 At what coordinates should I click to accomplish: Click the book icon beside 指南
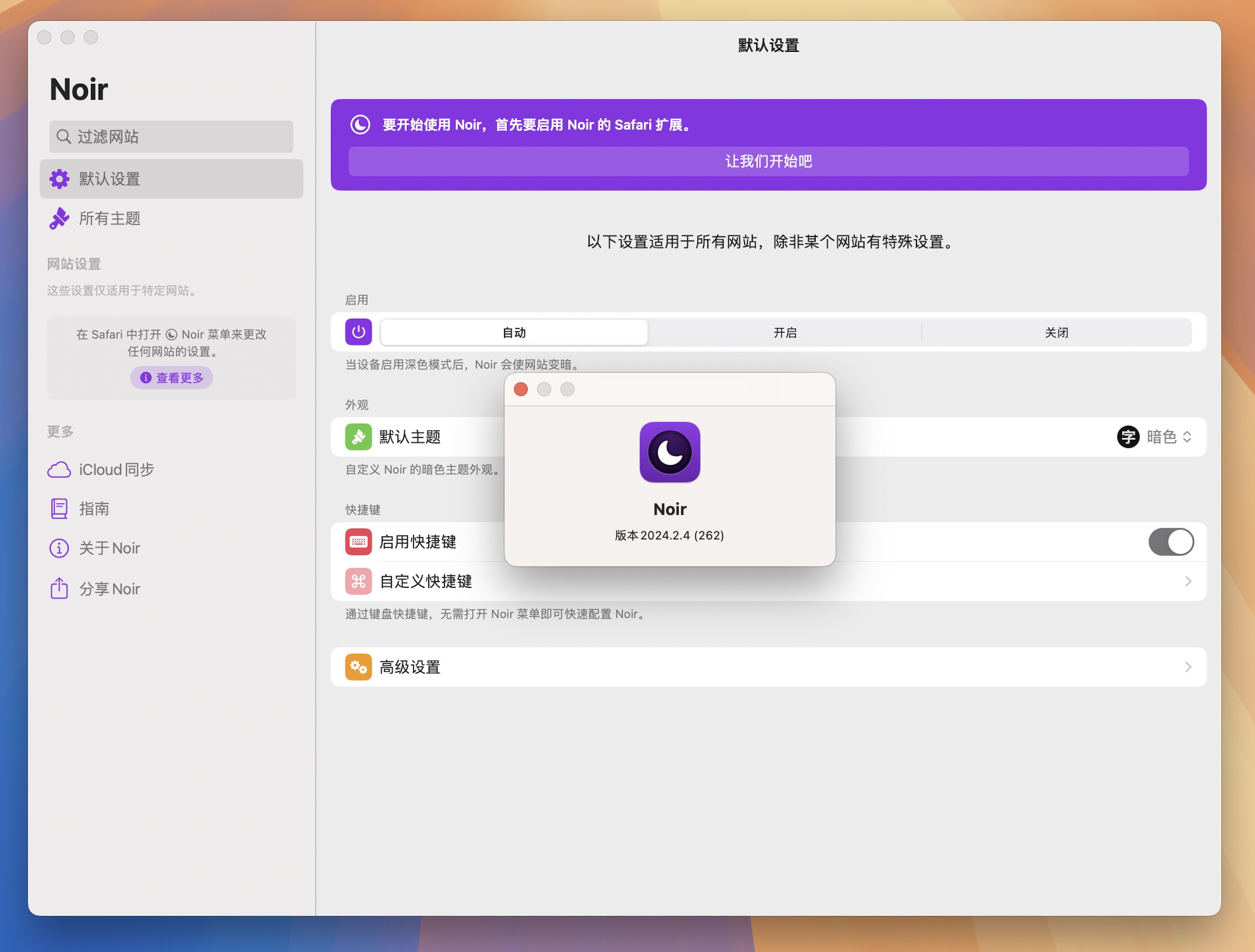pos(59,509)
